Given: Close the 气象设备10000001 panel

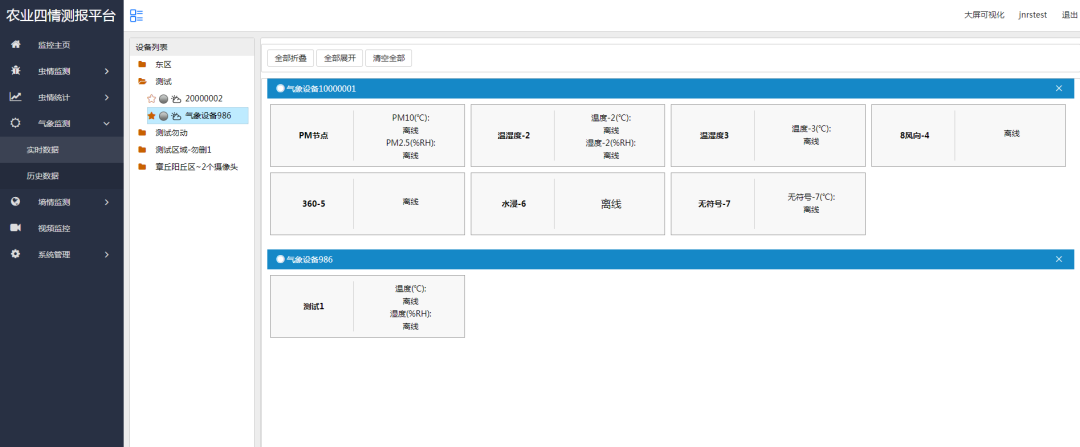Looking at the screenshot, I should (1059, 88).
